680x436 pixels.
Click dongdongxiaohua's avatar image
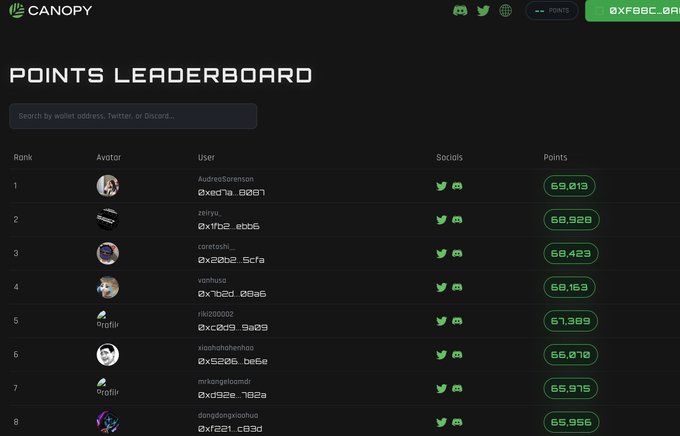point(108,422)
